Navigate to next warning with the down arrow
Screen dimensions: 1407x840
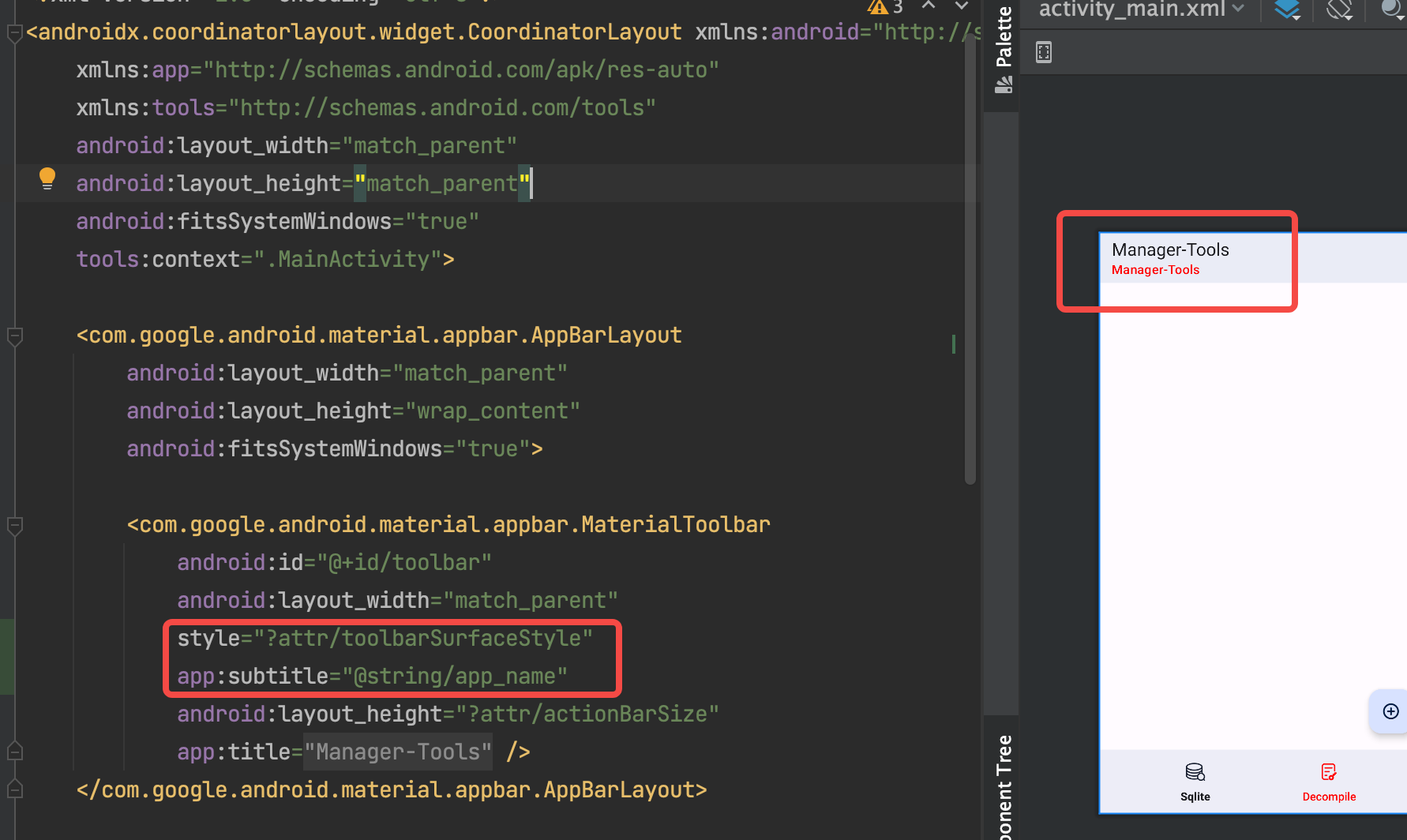pos(961,6)
